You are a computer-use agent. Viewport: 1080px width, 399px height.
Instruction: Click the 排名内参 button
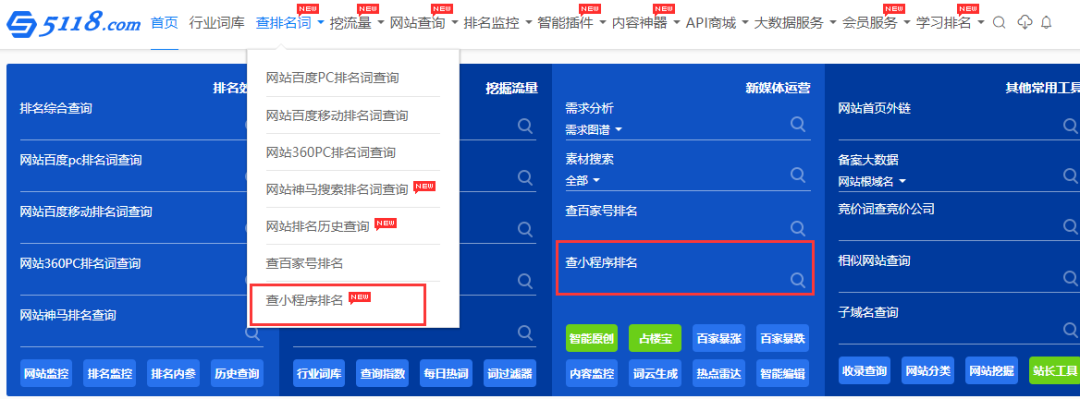[174, 374]
